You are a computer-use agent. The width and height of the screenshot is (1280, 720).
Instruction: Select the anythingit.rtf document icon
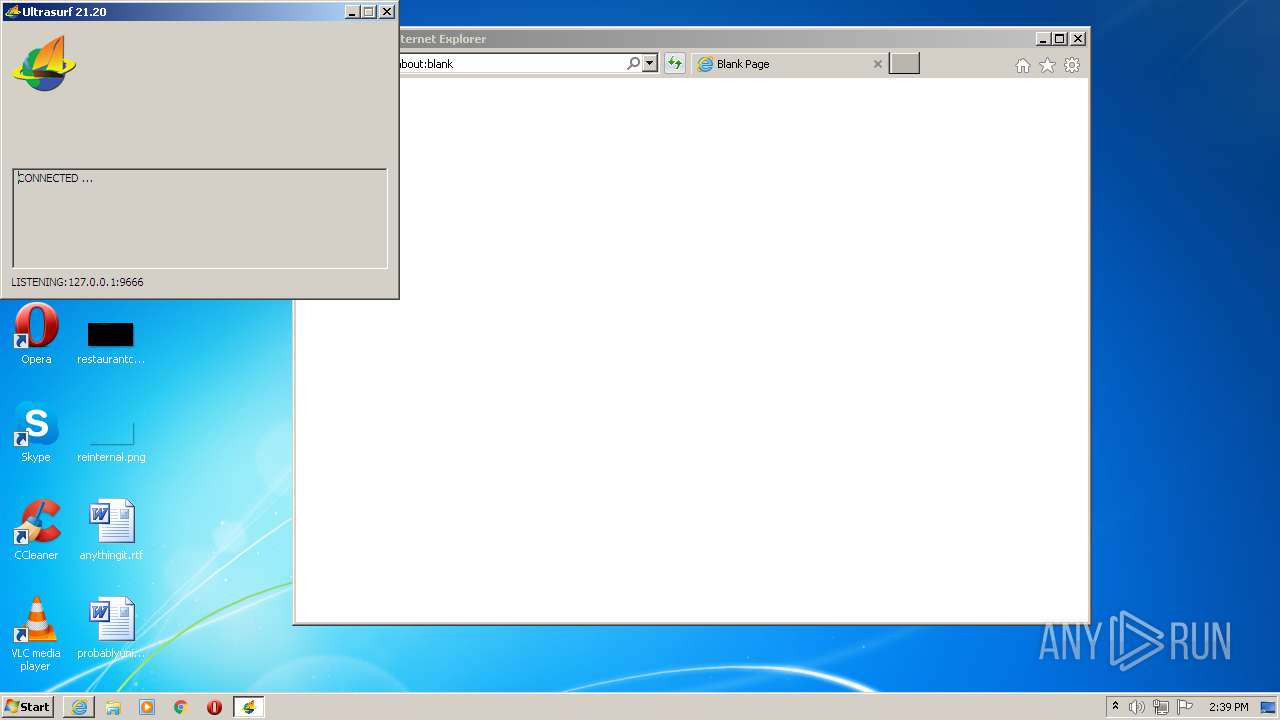point(111,530)
